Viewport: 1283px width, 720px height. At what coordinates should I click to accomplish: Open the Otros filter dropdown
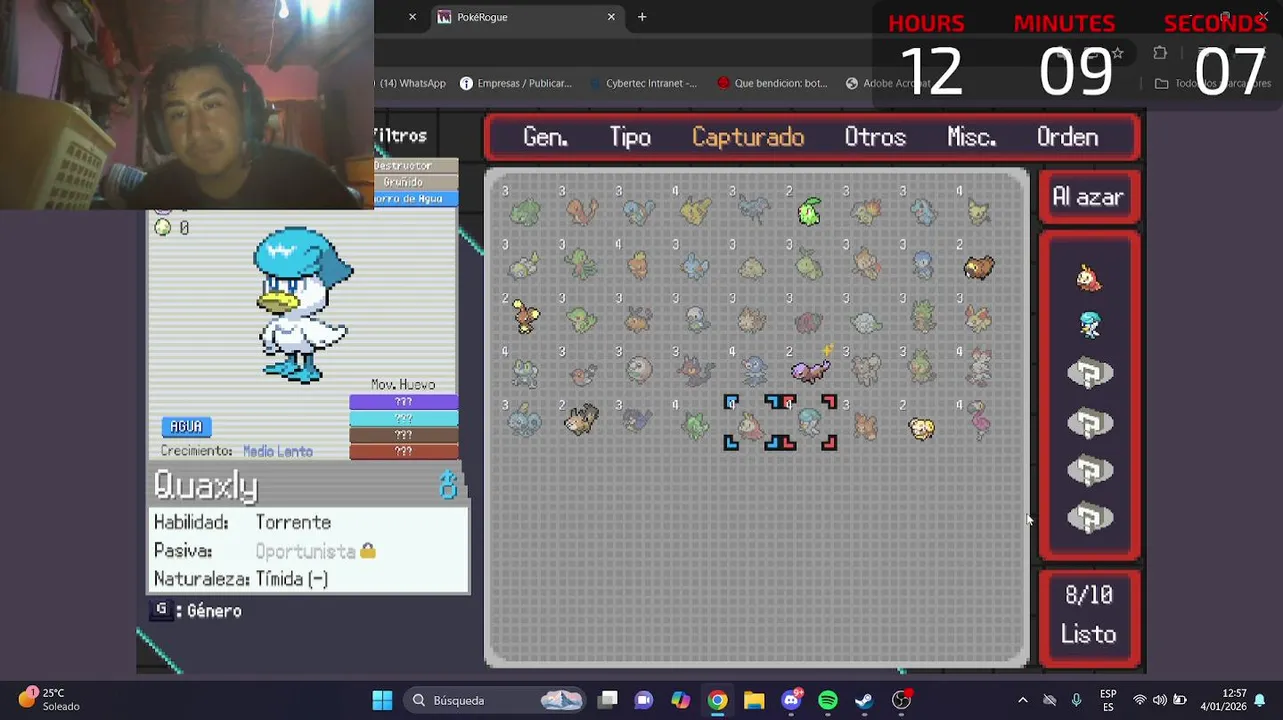pyautogui.click(x=875, y=137)
